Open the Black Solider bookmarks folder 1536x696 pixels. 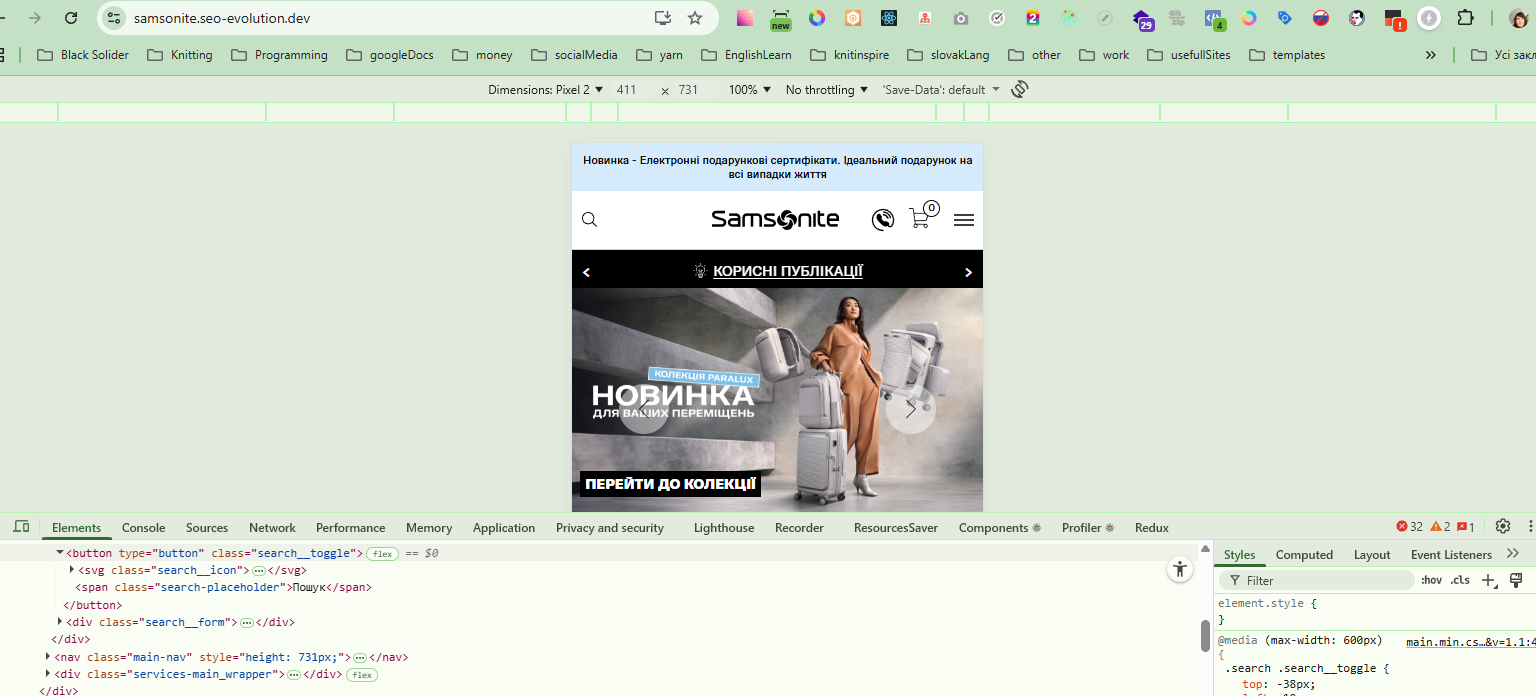click(x=83, y=55)
